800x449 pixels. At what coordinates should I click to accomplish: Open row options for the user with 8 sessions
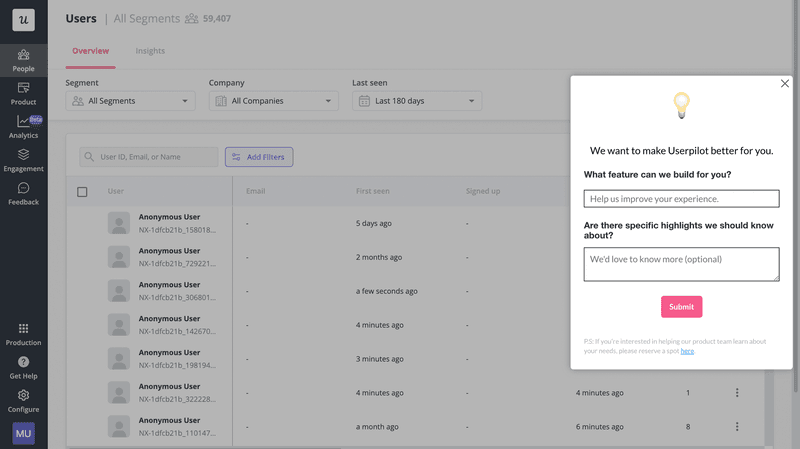coord(737,427)
